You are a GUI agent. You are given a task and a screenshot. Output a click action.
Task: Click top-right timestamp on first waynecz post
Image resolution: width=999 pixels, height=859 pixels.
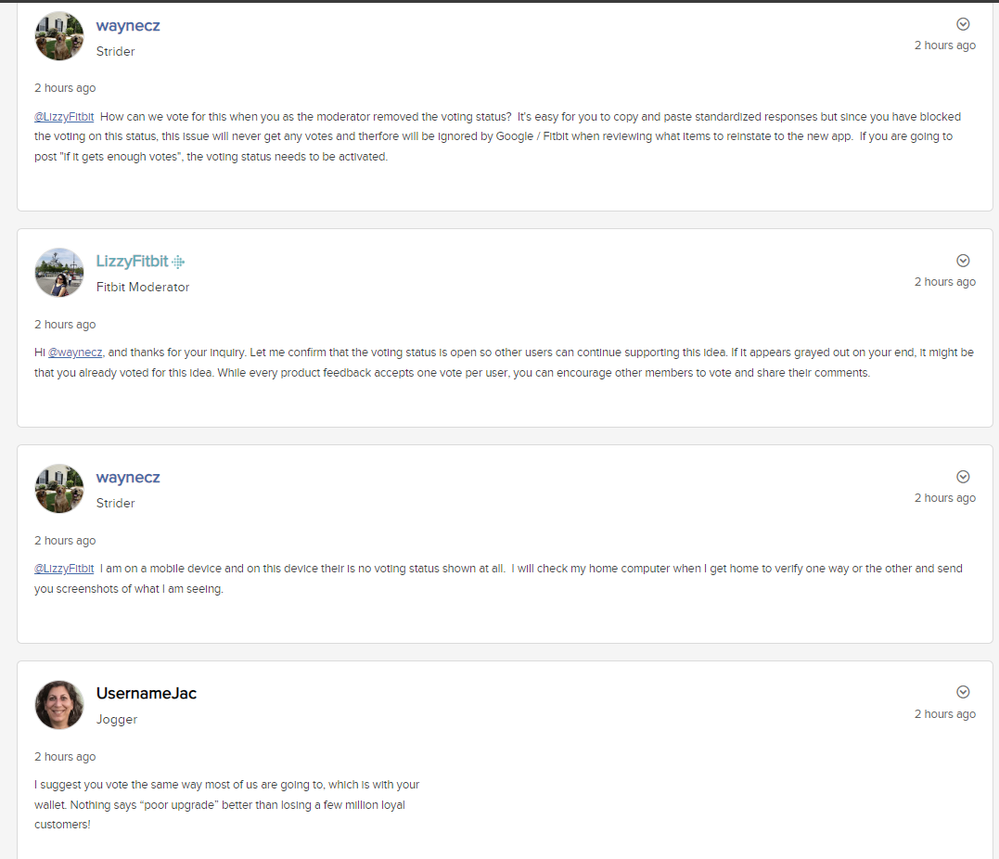(945, 46)
